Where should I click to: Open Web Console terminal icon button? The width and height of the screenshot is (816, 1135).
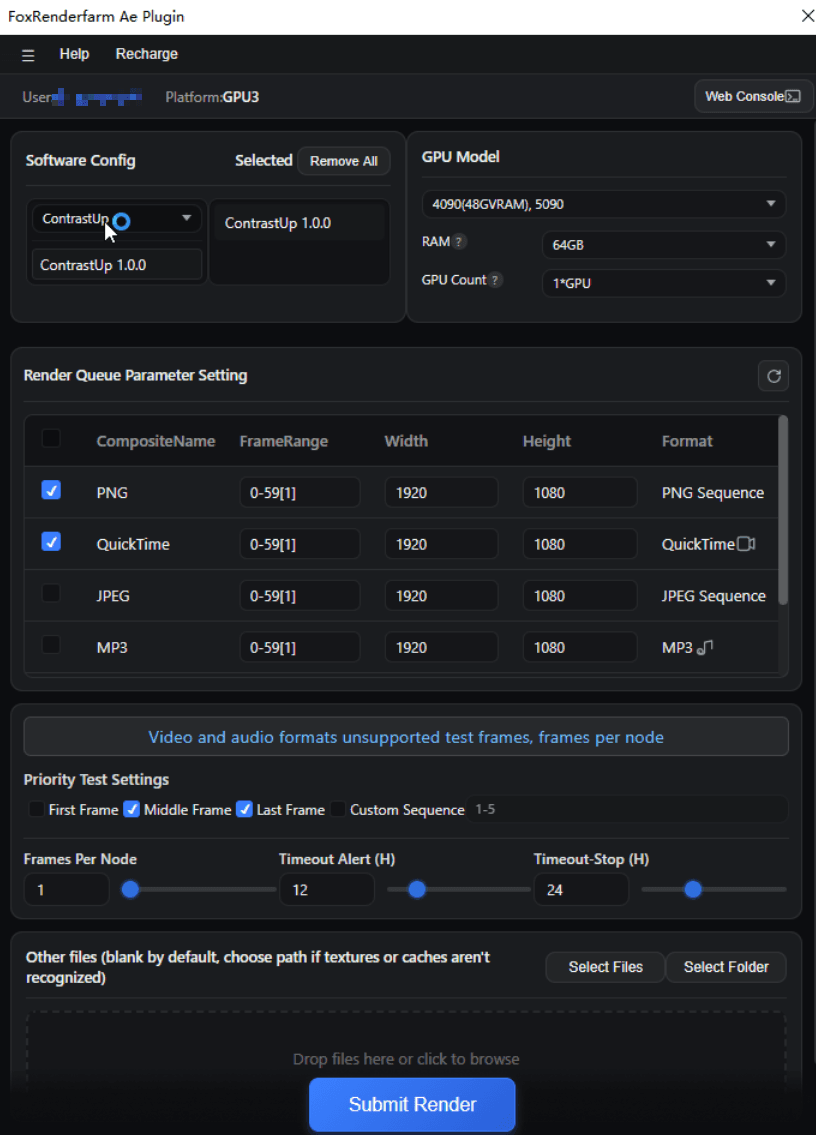[x=753, y=97]
